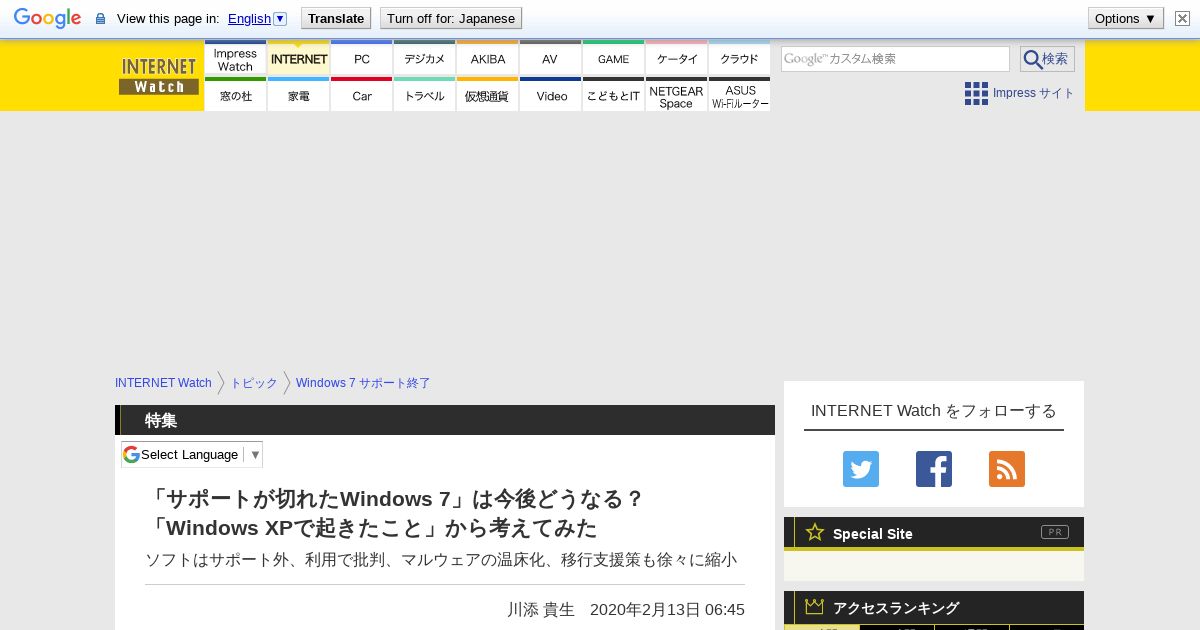1200x630 pixels.
Task: Turn off translation for Japanese
Action: point(451,18)
